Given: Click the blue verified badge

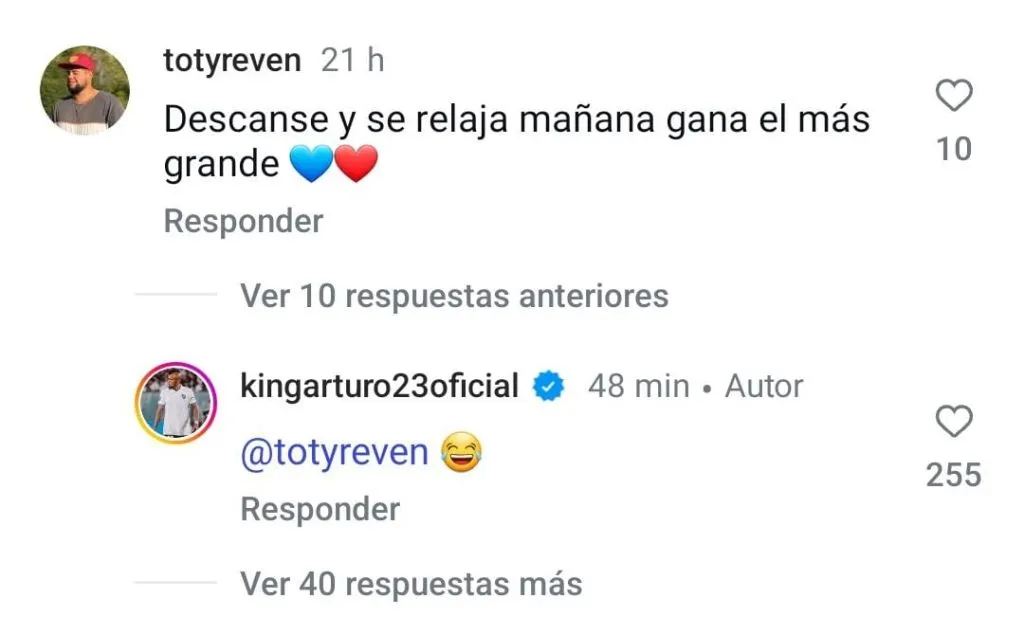Looking at the screenshot, I should click(549, 386).
